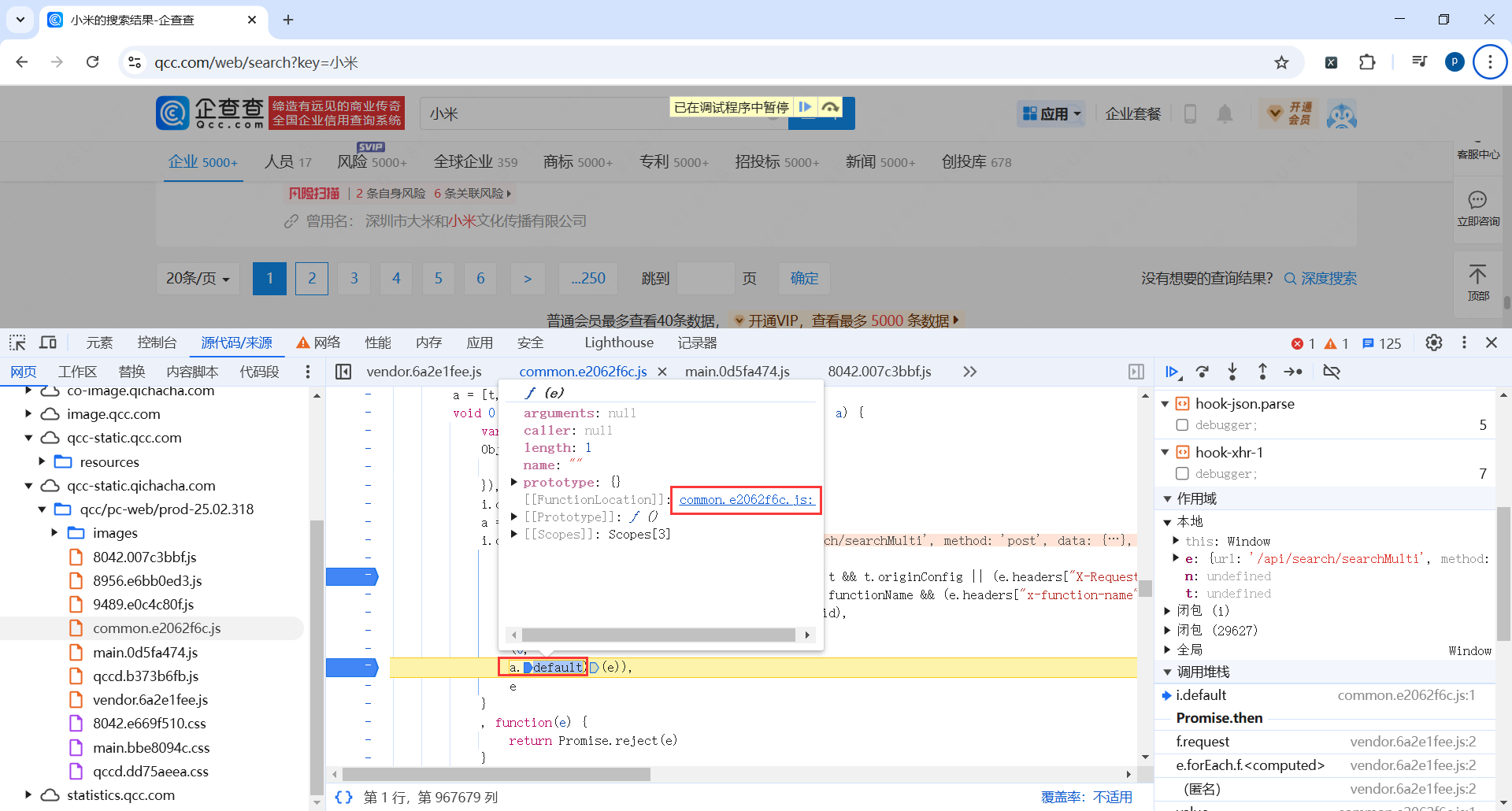Resume script execution in the debugger toolbar
The width and height of the screenshot is (1512, 811).
coord(1173,372)
